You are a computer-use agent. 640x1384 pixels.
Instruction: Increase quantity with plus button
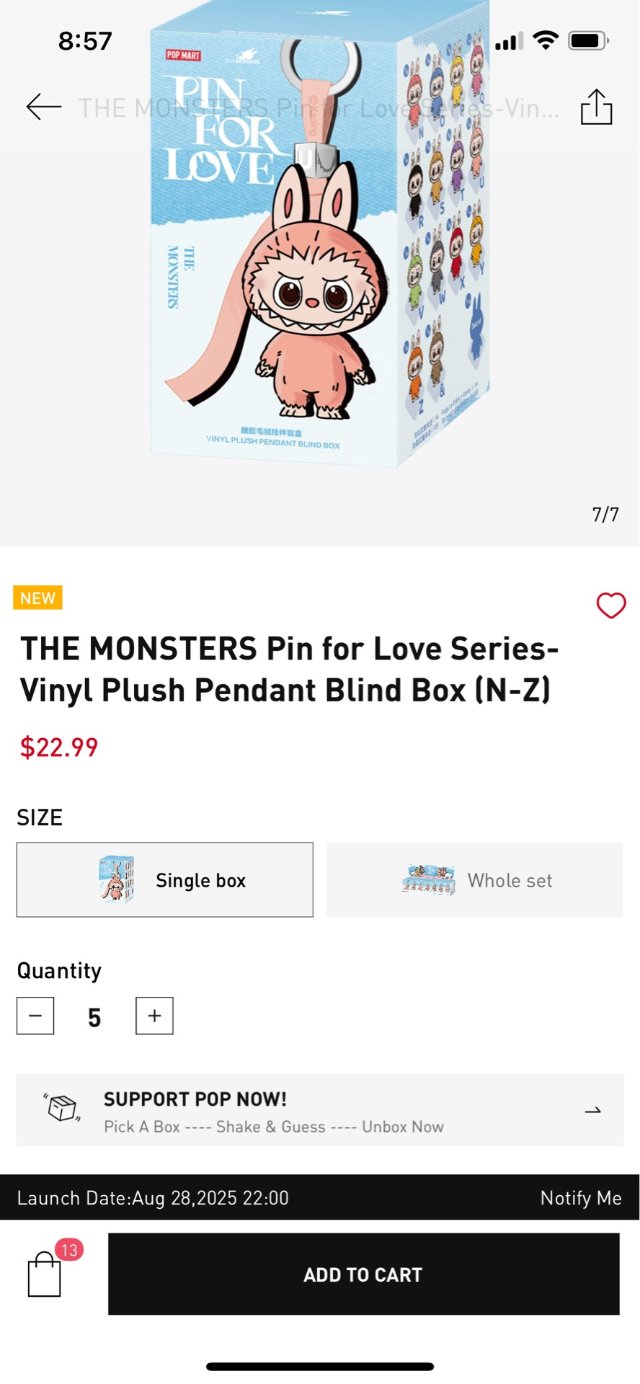[154, 1016]
